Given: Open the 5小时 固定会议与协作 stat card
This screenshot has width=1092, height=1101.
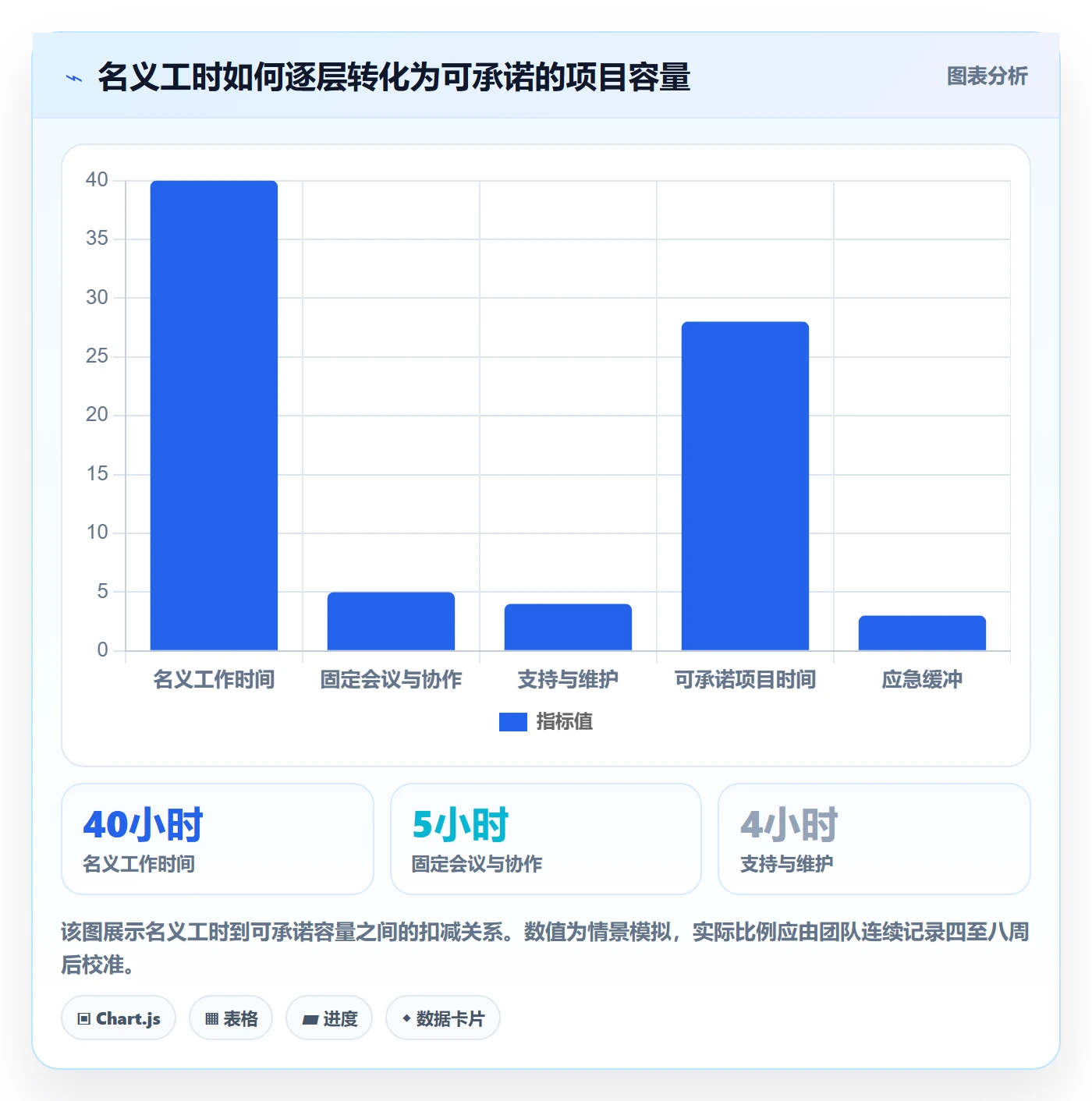Looking at the screenshot, I should tap(546, 839).
